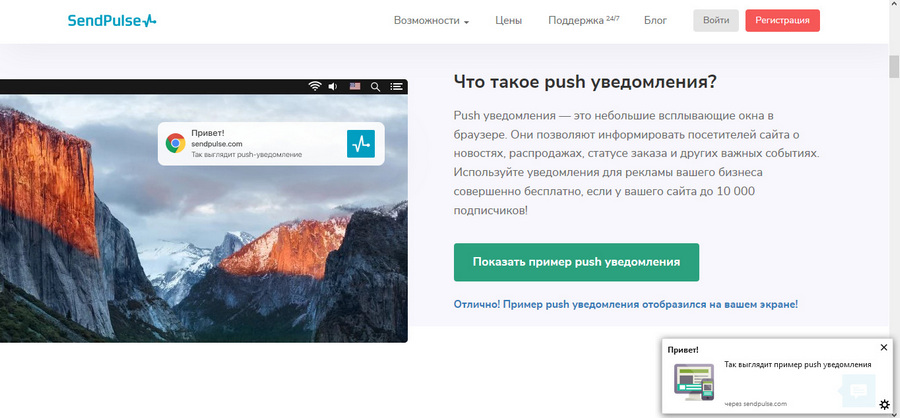
Task: Click the blue SendPulse pulse icon in demo
Action: 360,143
